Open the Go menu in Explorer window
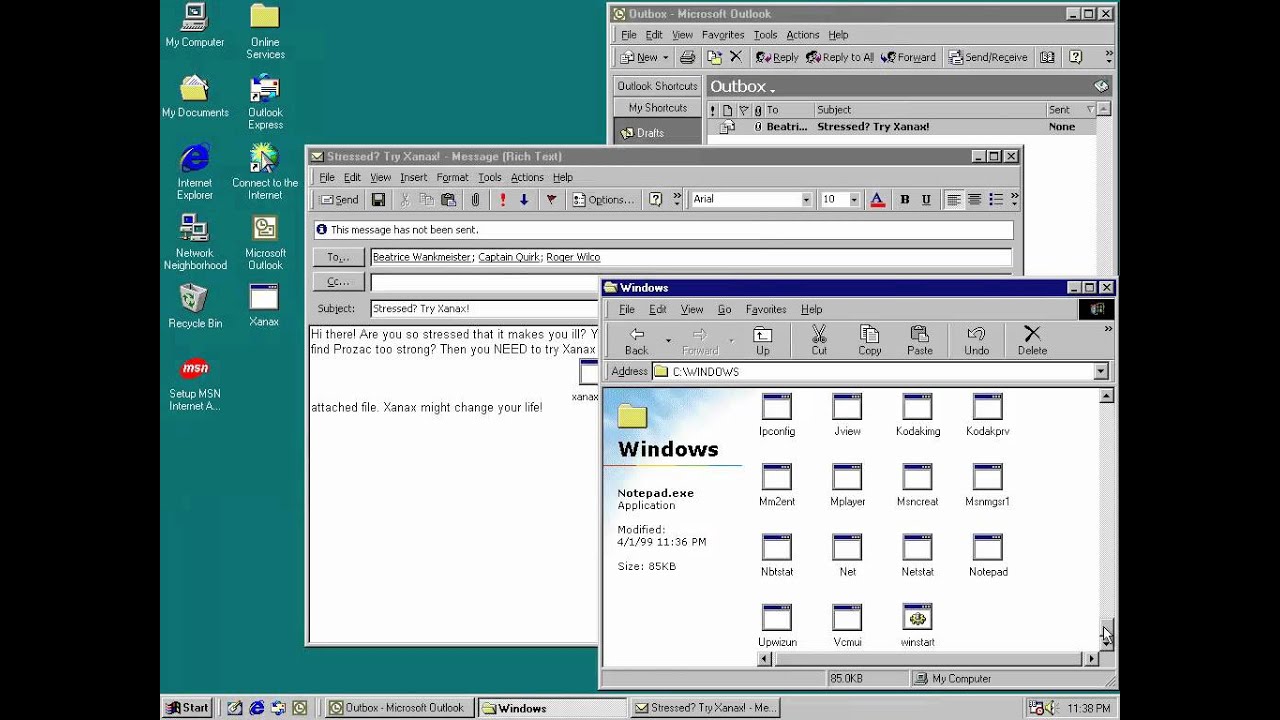The height and width of the screenshot is (720, 1280). [x=724, y=310]
